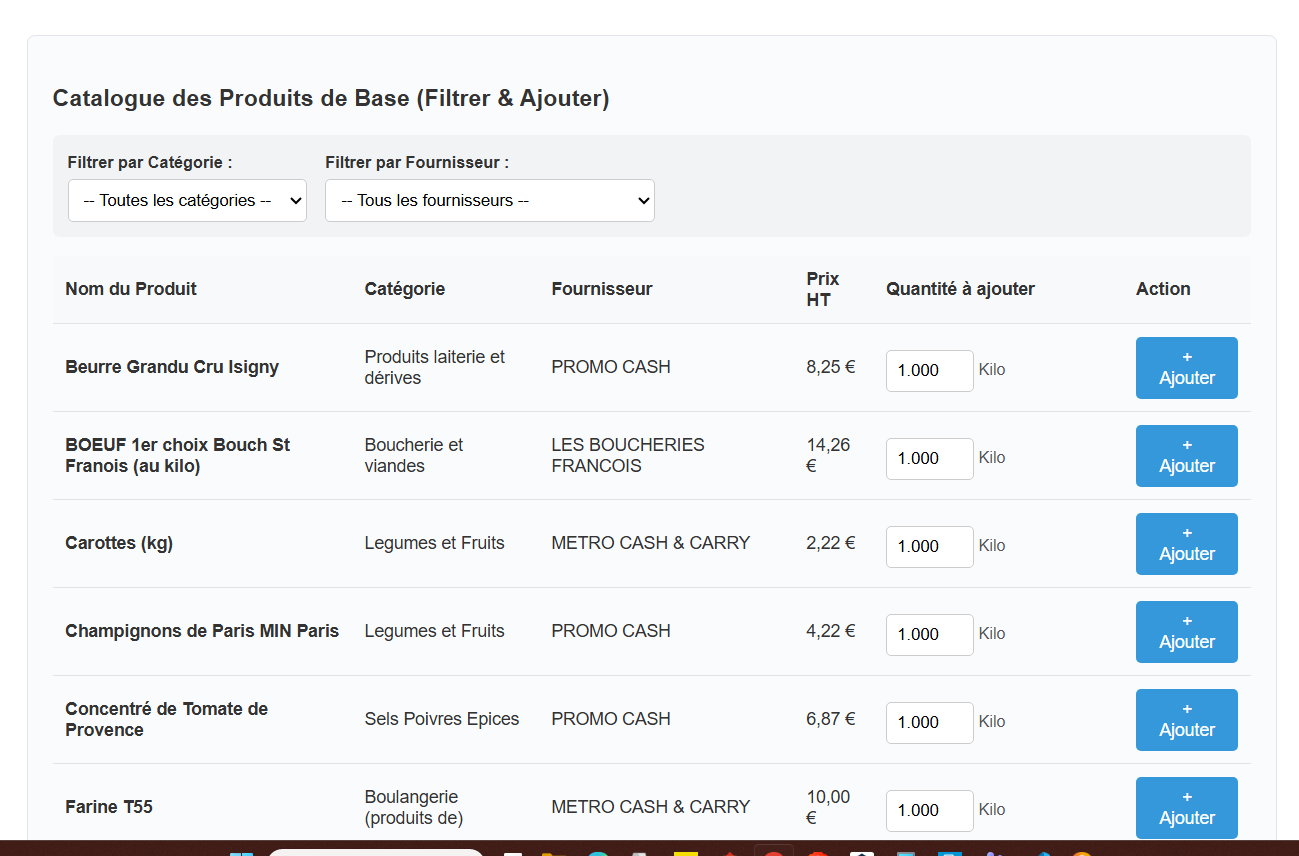The height and width of the screenshot is (856, 1299).
Task: Click the Fournisseur column header
Action: pyautogui.click(x=601, y=289)
